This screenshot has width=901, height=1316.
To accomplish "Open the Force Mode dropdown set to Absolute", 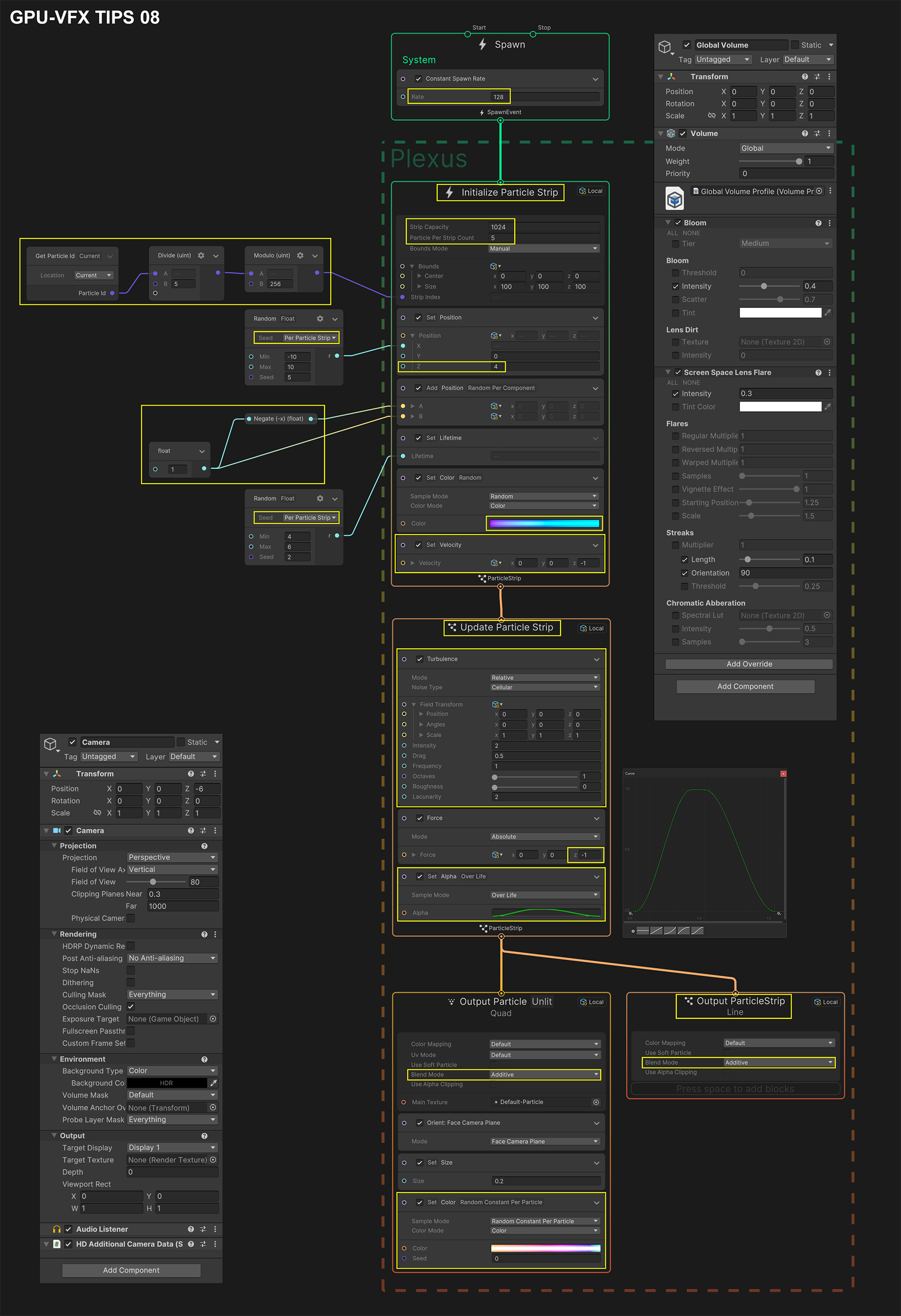I will click(x=545, y=836).
